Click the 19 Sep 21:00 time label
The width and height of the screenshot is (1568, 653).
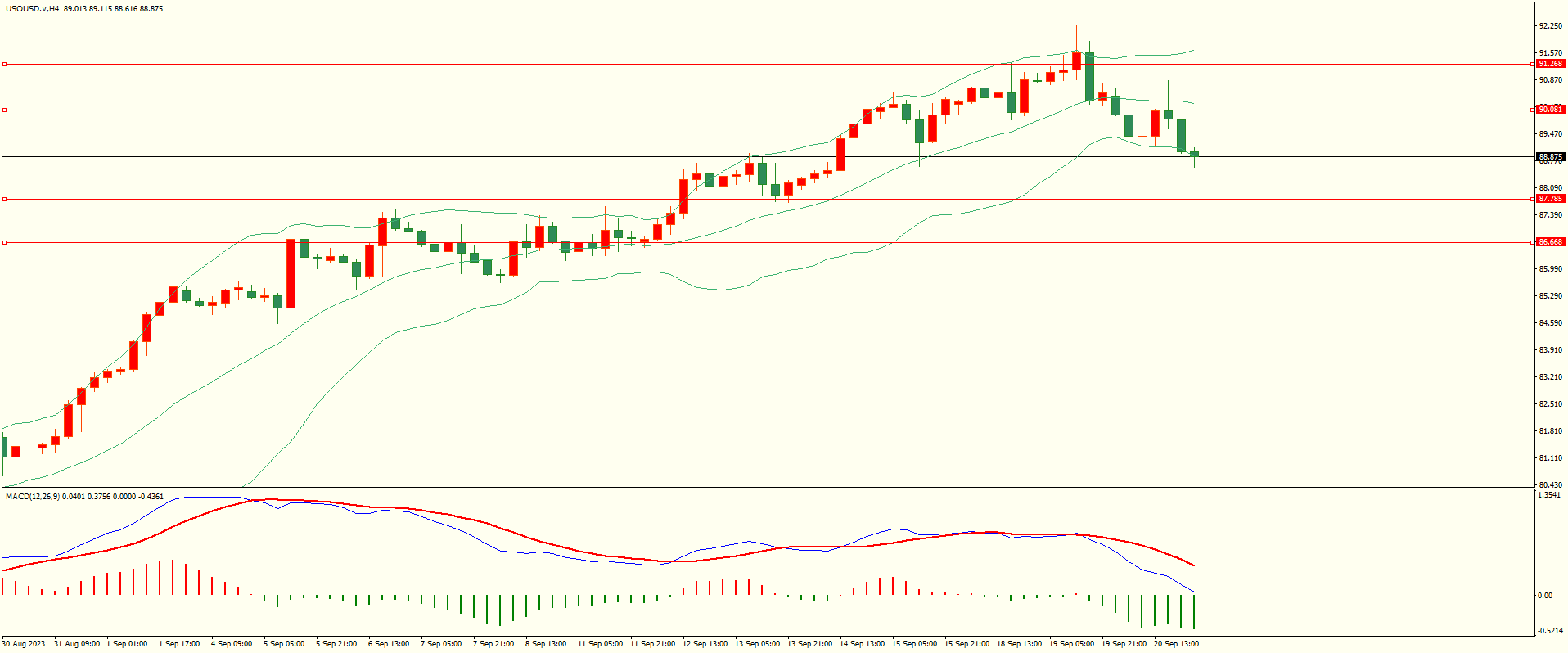click(x=1124, y=644)
